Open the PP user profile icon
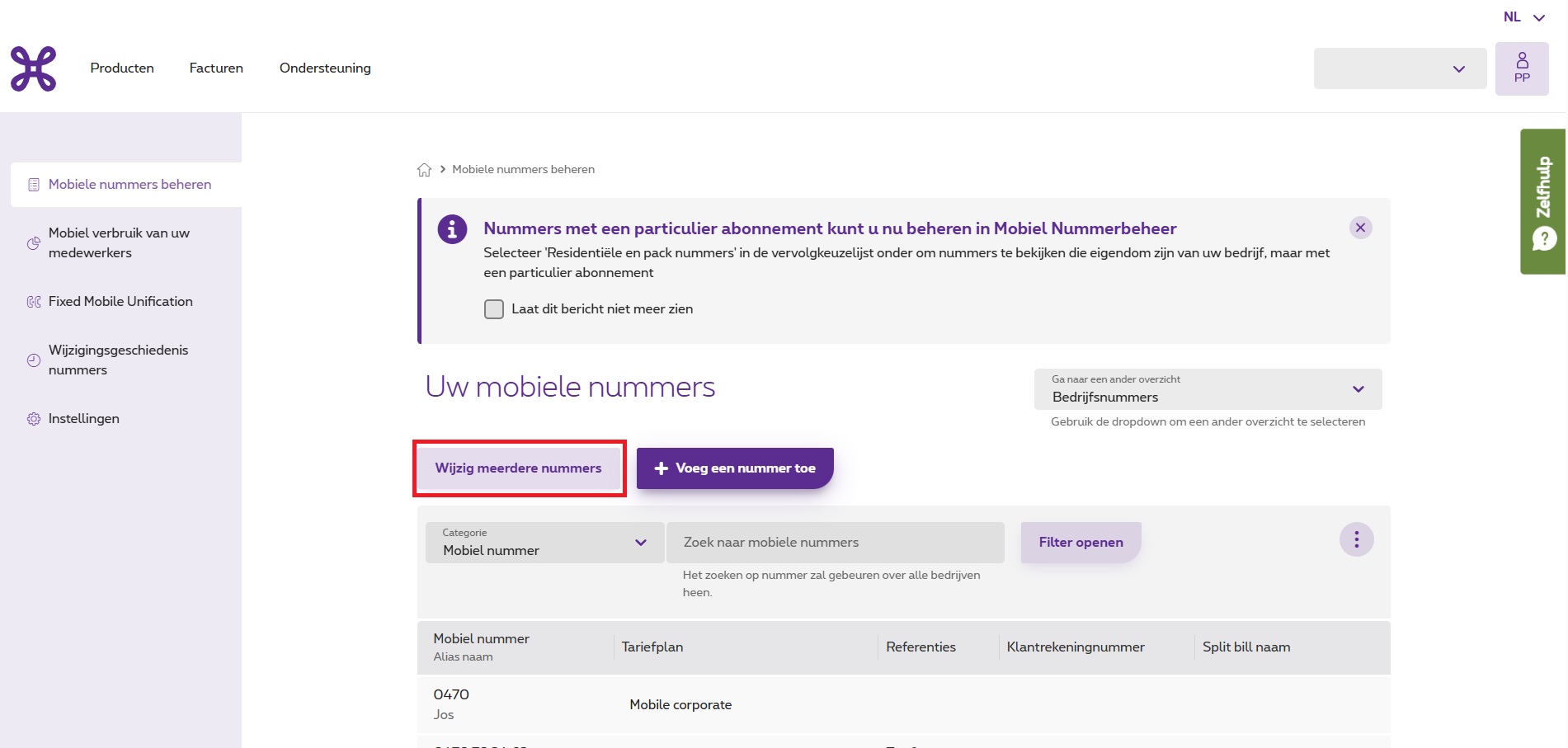The height and width of the screenshot is (748, 1568). pyautogui.click(x=1521, y=68)
